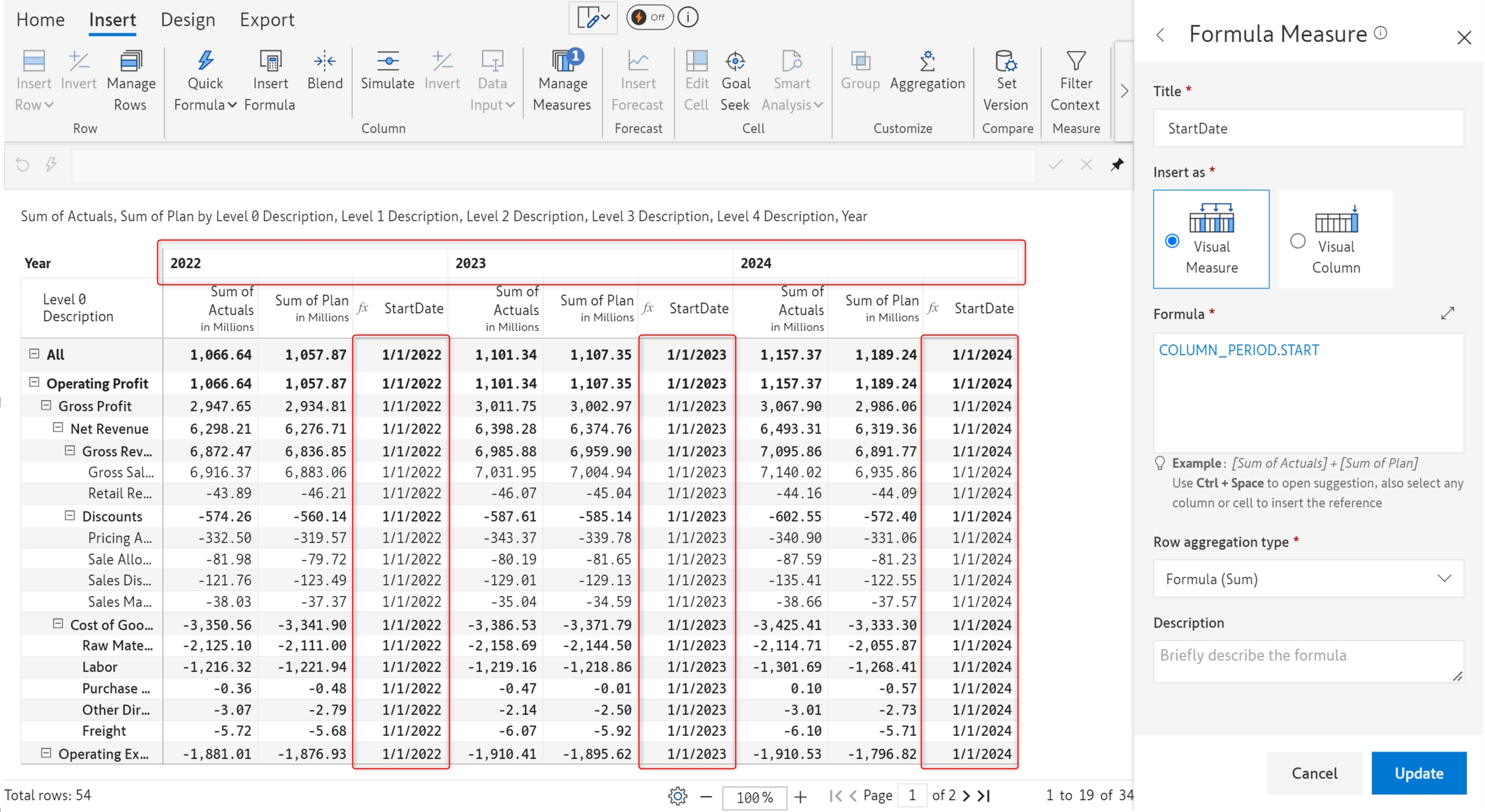Open the Row aggregation type dropdown
This screenshot has width=1485, height=812.
[1308, 579]
